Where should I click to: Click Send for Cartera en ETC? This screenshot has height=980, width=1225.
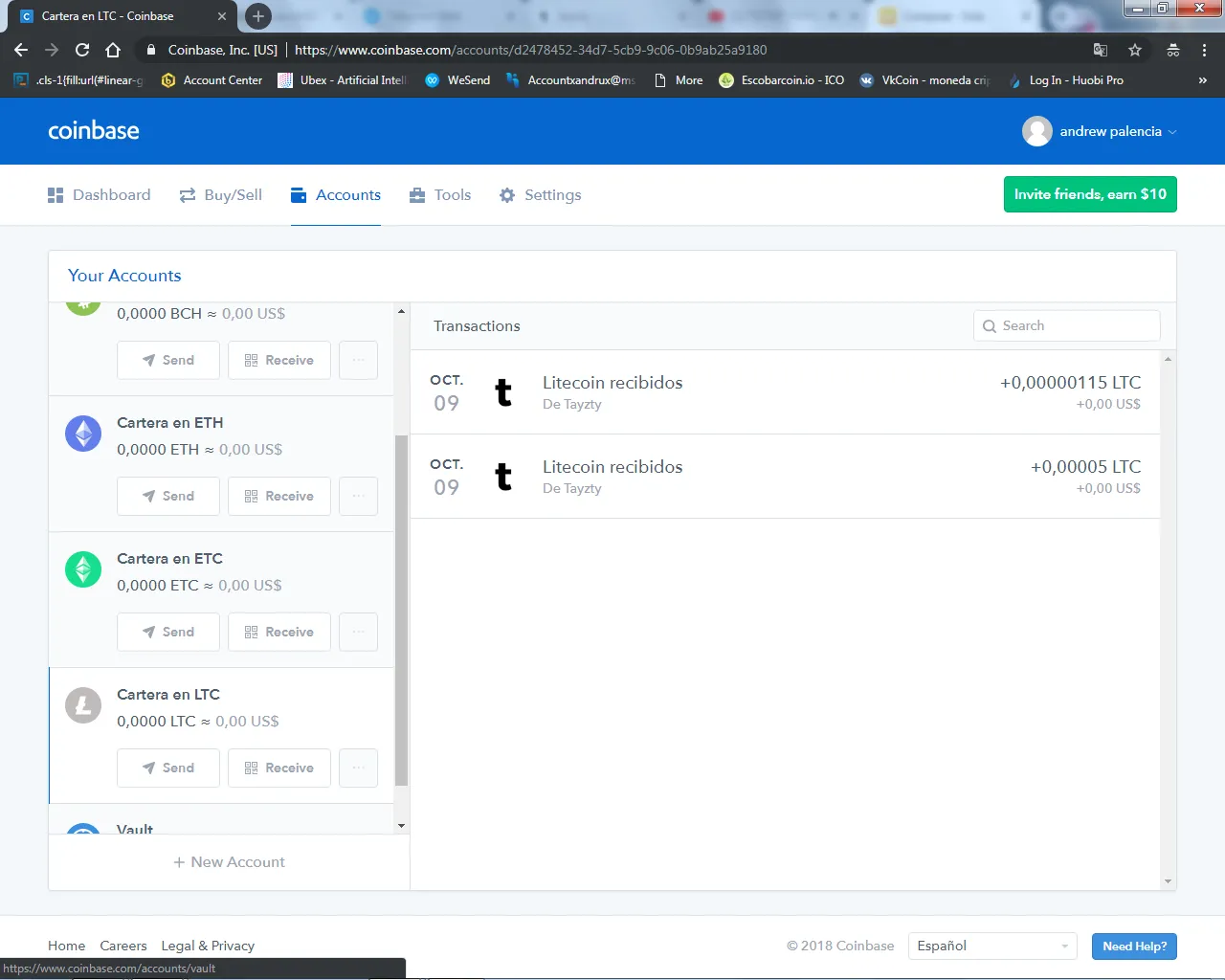(168, 632)
